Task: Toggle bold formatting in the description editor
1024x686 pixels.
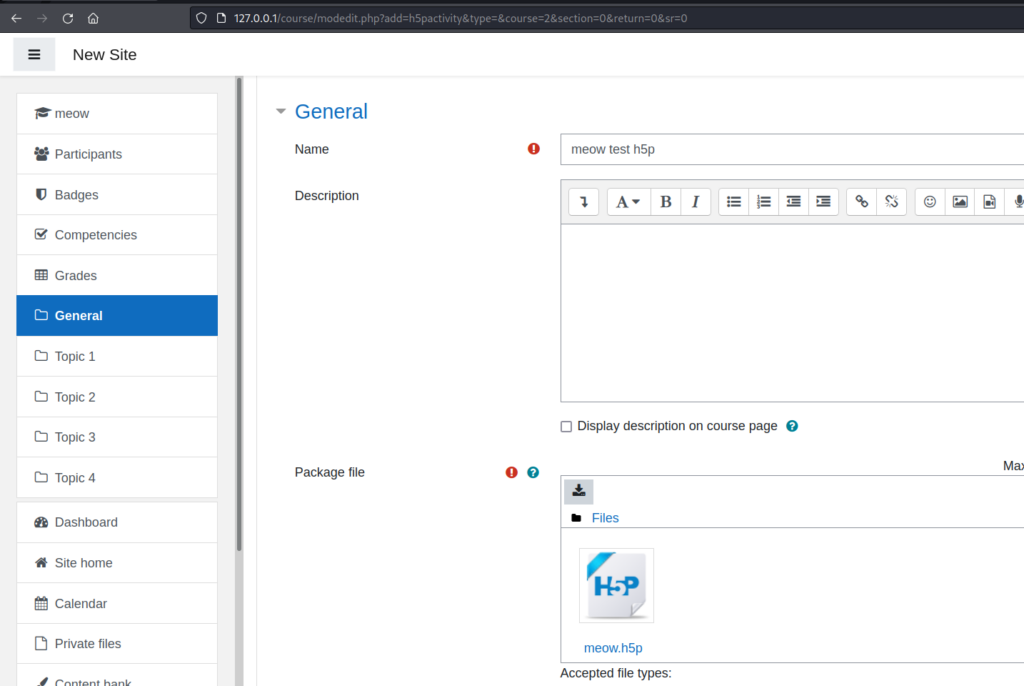Action: pos(666,202)
